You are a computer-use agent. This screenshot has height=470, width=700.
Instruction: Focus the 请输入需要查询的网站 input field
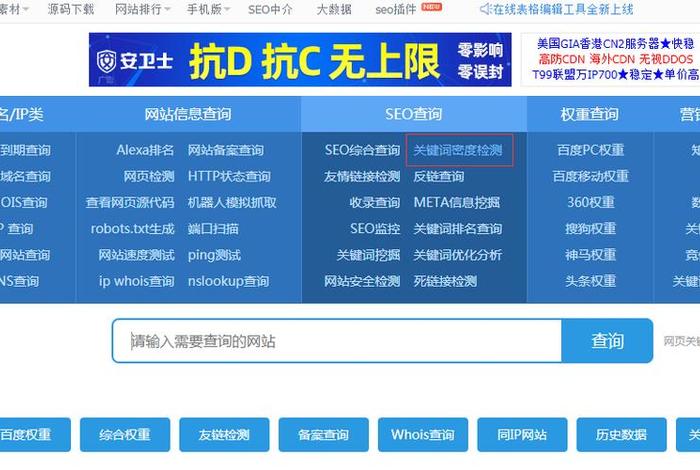point(337,341)
